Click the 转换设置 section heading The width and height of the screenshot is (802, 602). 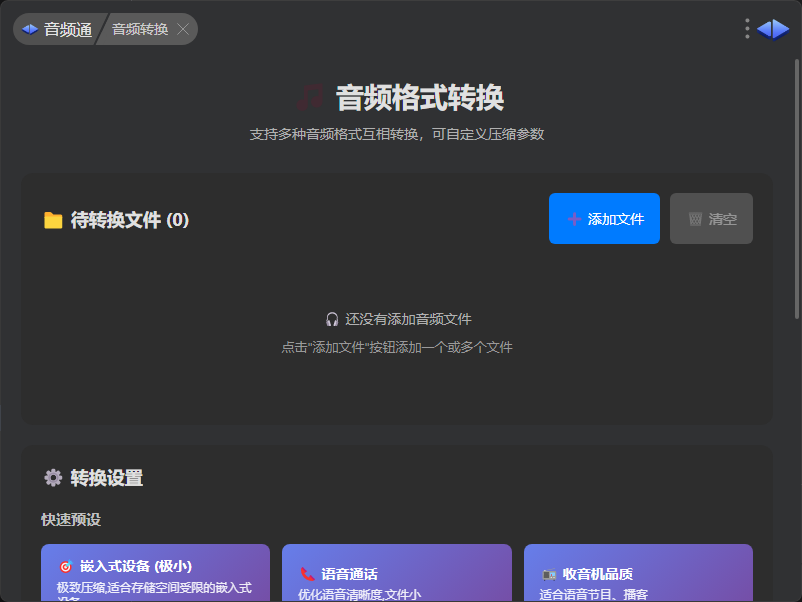tap(106, 478)
